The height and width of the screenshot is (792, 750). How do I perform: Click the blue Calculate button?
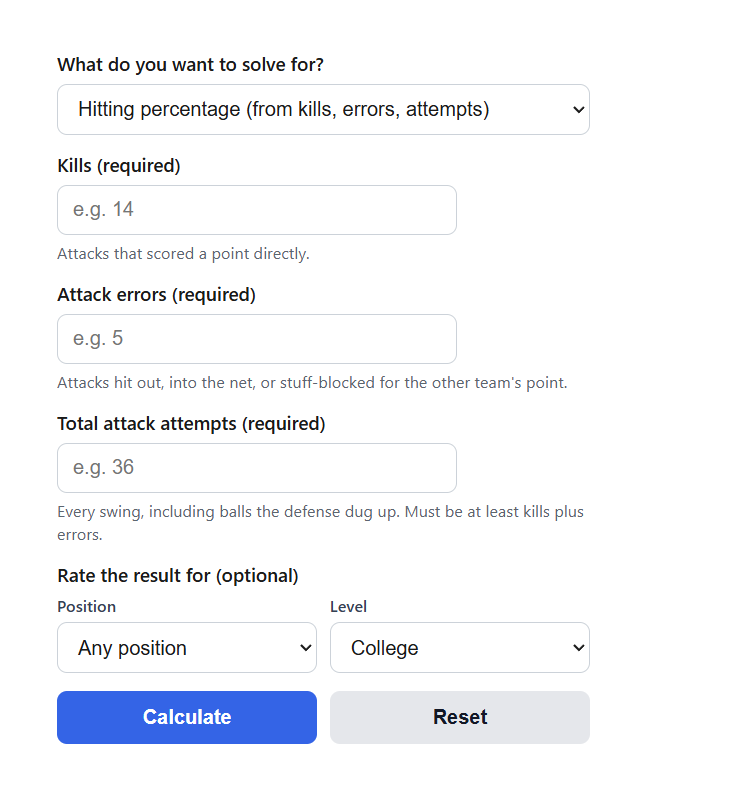click(x=187, y=717)
